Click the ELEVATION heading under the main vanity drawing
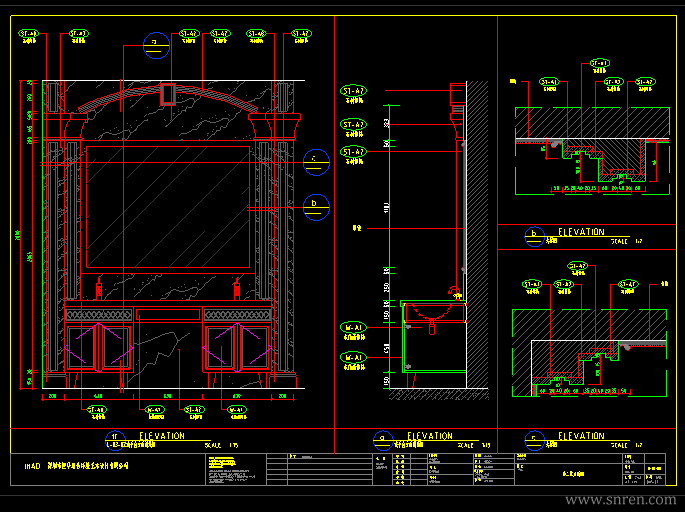 pos(162,436)
